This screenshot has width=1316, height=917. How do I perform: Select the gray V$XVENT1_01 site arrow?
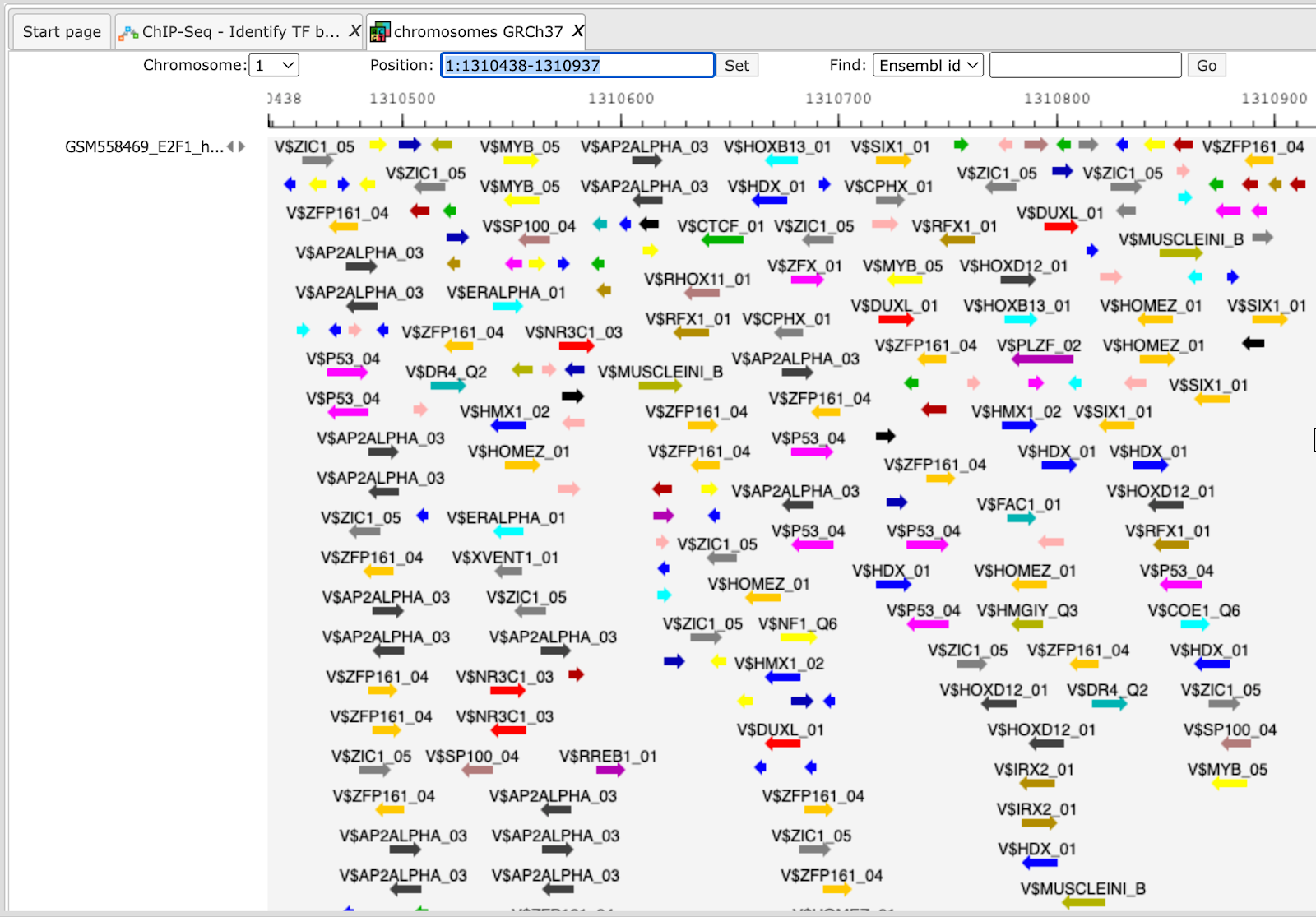pos(508,571)
